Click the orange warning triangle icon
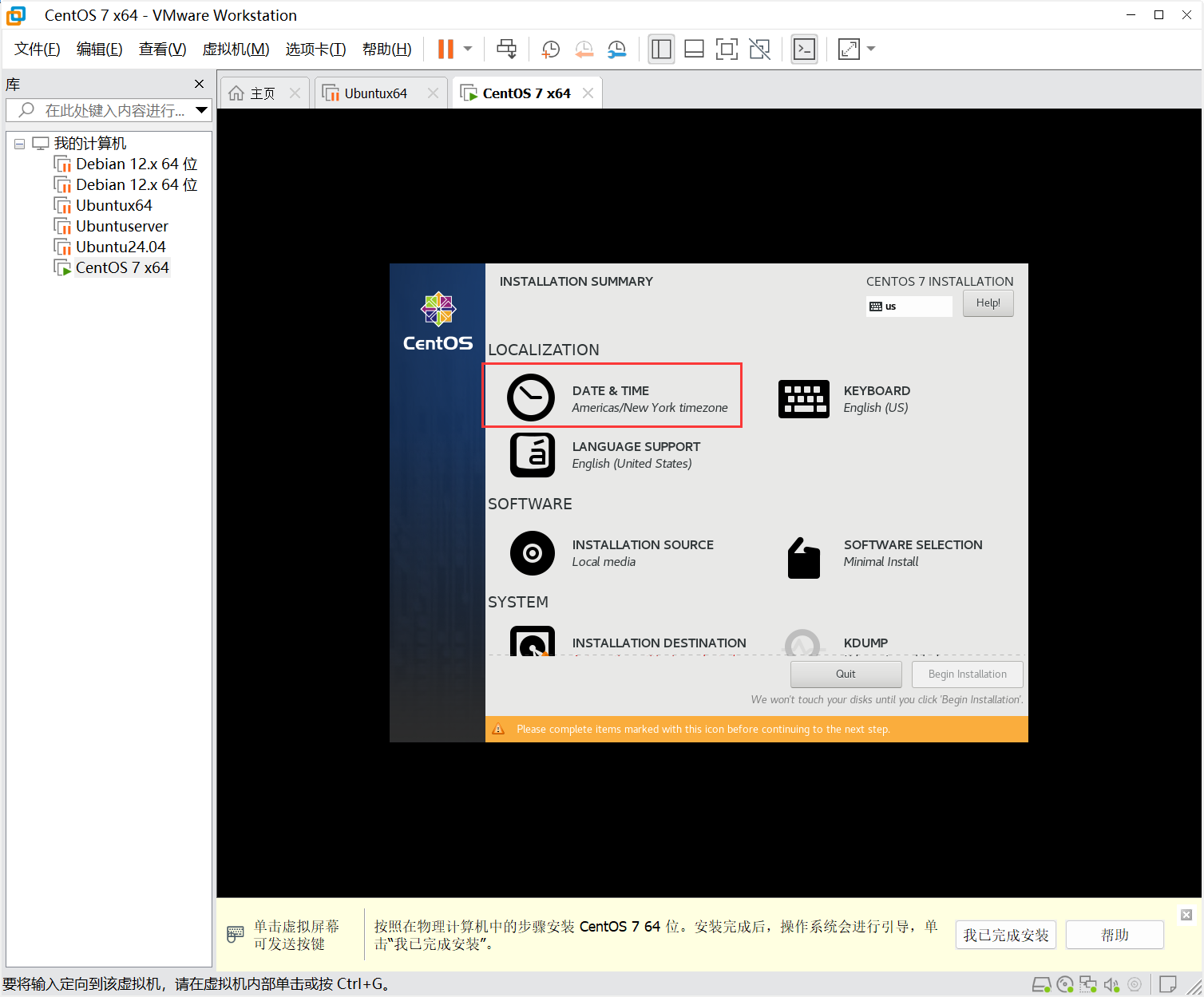This screenshot has width=1204, height=997. coord(498,729)
